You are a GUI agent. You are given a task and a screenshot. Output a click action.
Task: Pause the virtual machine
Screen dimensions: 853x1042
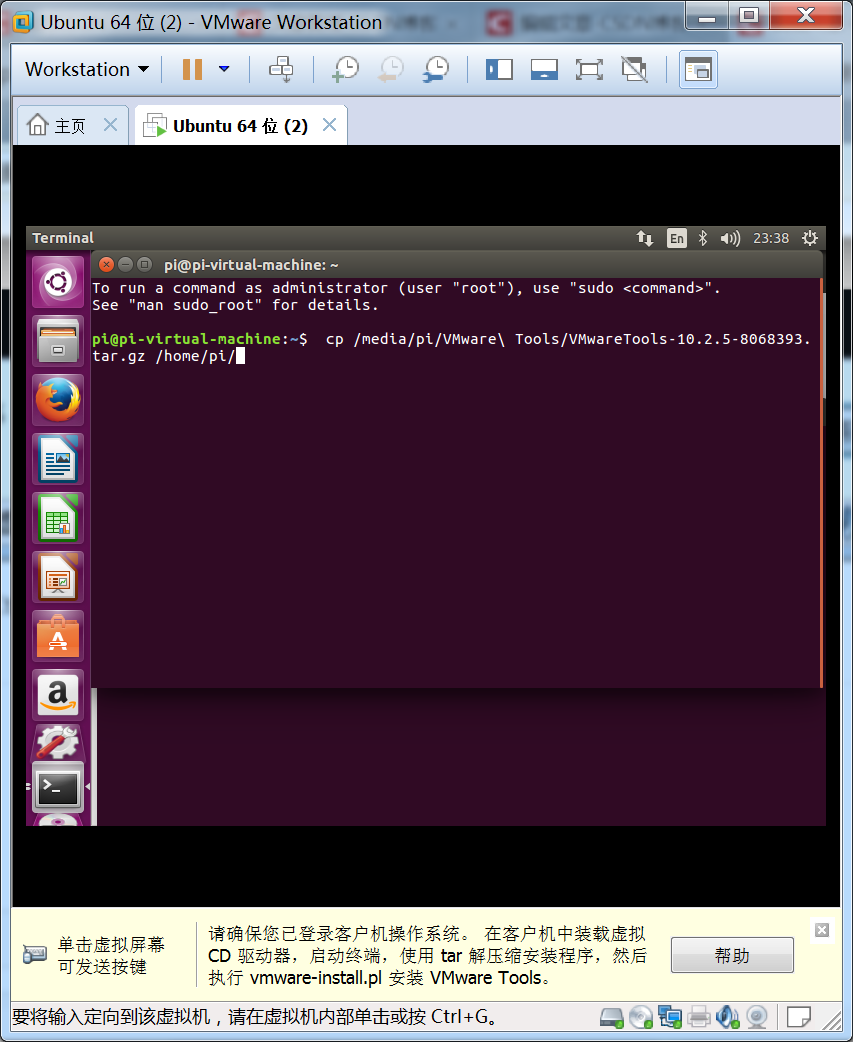coord(192,69)
